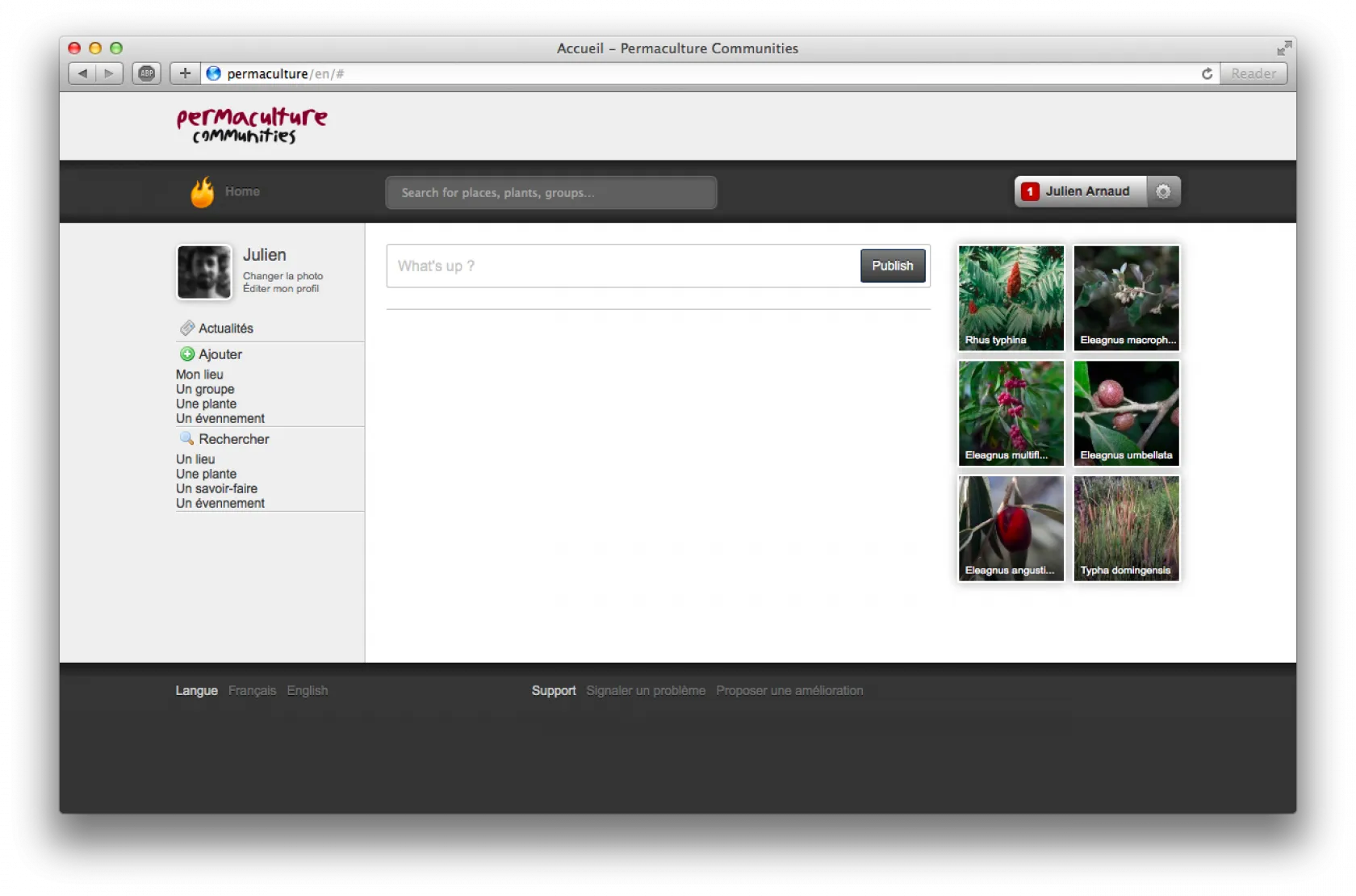The image size is (1356, 896).
Task: Open the Typha domingensis thumbnail
Action: tap(1126, 528)
